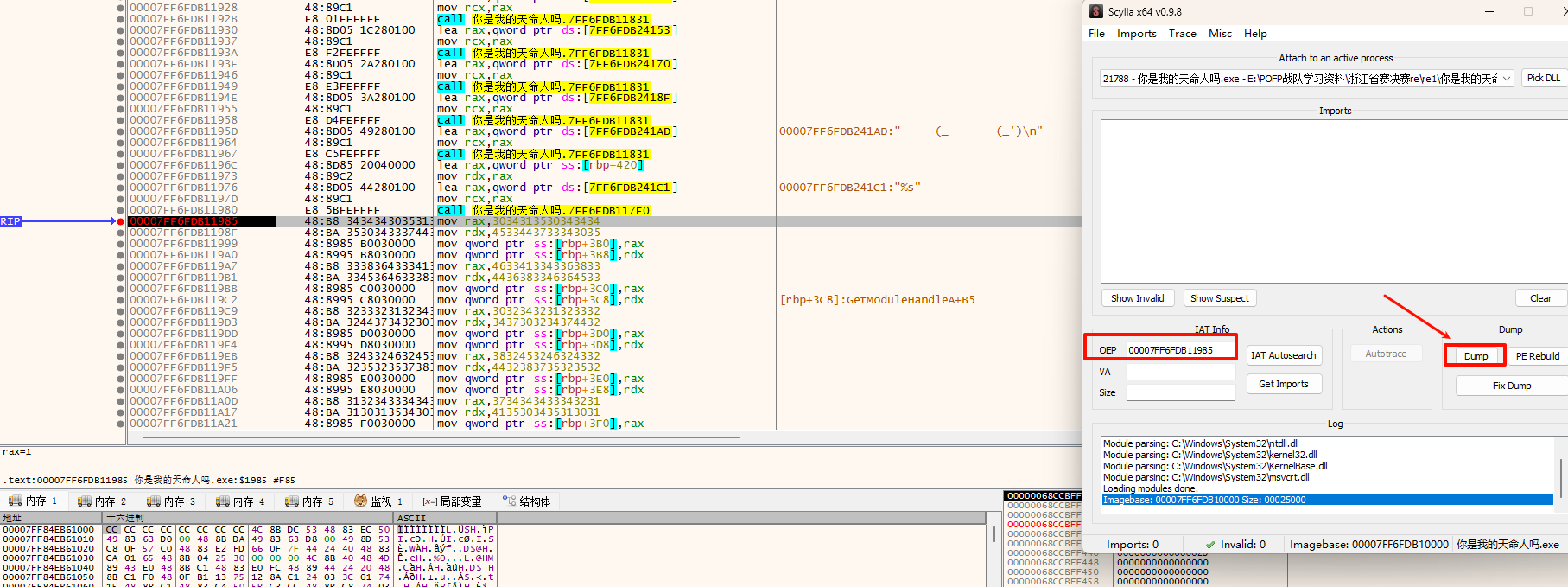Toggle breakpoint dot at address 00007FF6FDB11928
The height and width of the screenshot is (587, 1568).
click(120, 8)
